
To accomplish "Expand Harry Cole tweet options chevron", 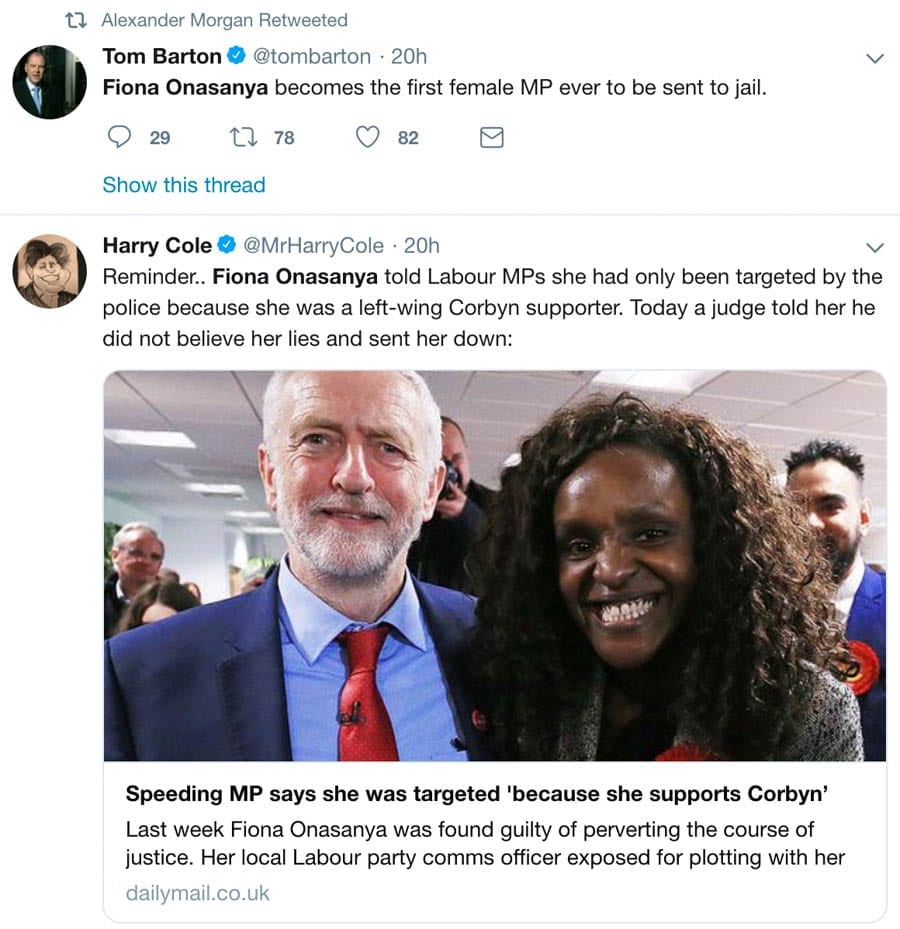I will (874, 247).
